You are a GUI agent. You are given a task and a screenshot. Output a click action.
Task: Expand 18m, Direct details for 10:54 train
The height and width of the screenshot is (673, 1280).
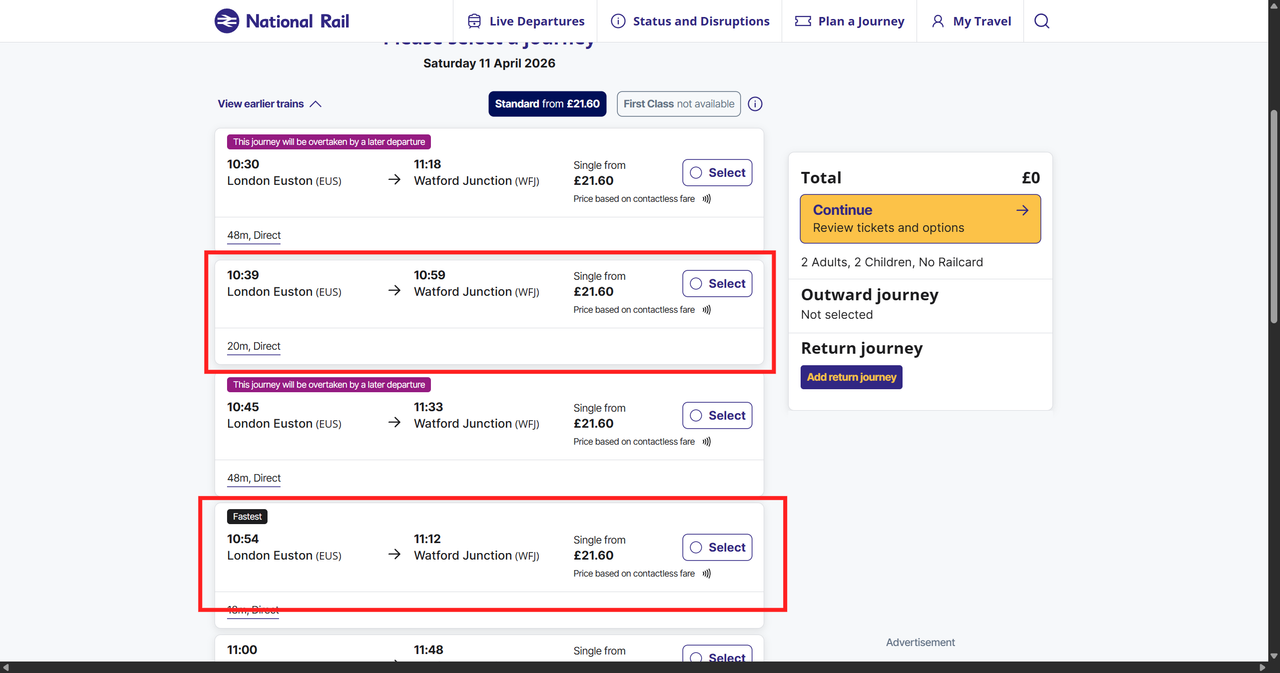(254, 610)
